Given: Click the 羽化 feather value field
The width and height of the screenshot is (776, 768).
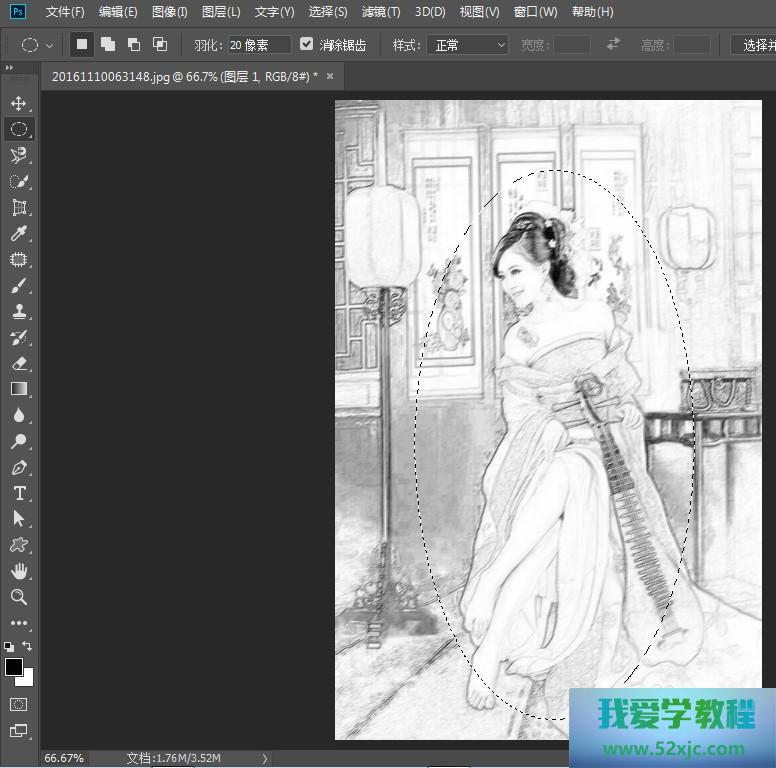Looking at the screenshot, I should 258,45.
